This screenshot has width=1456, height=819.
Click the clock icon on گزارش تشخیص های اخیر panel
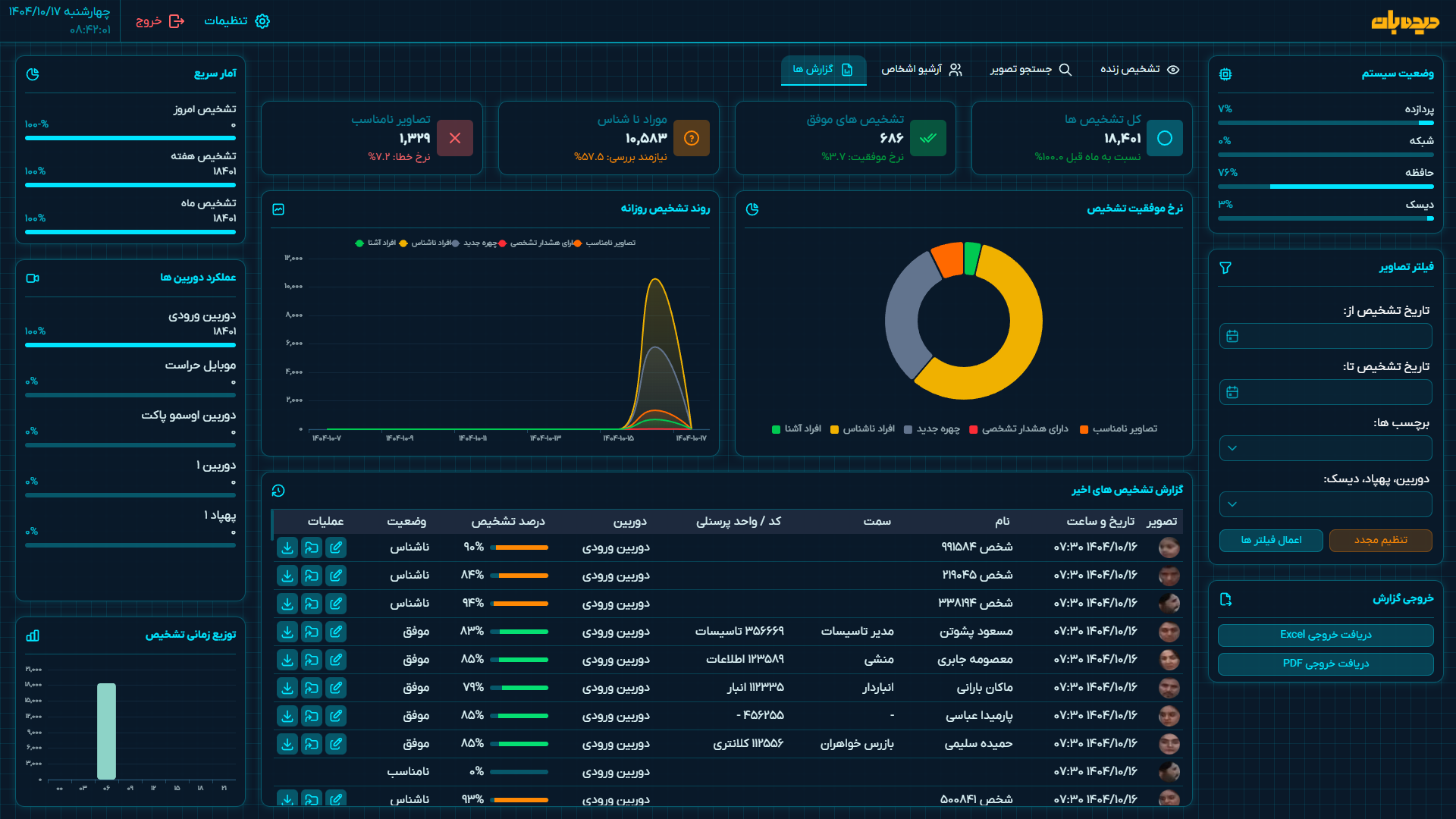tap(279, 490)
